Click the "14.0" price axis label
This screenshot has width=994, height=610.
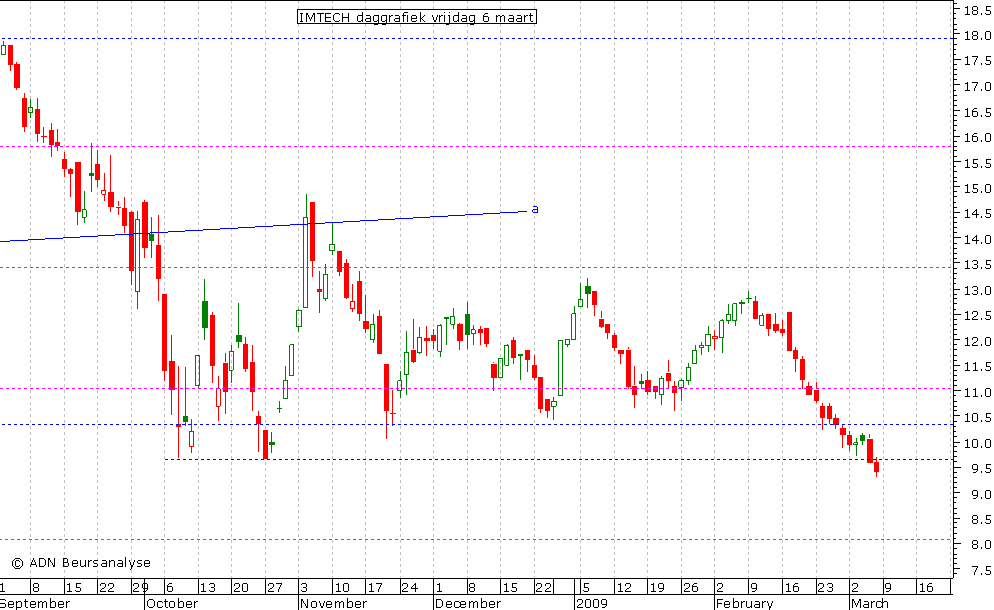(978, 239)
